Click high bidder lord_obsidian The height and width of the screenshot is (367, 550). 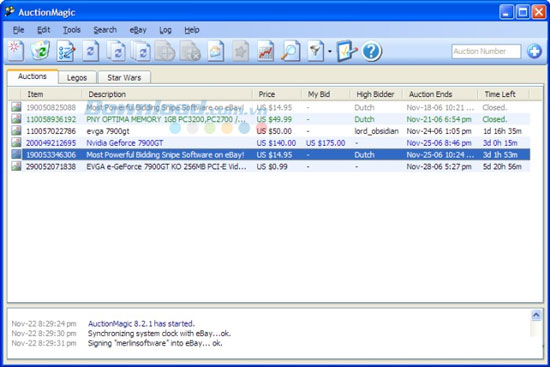(x=376, y=131)
